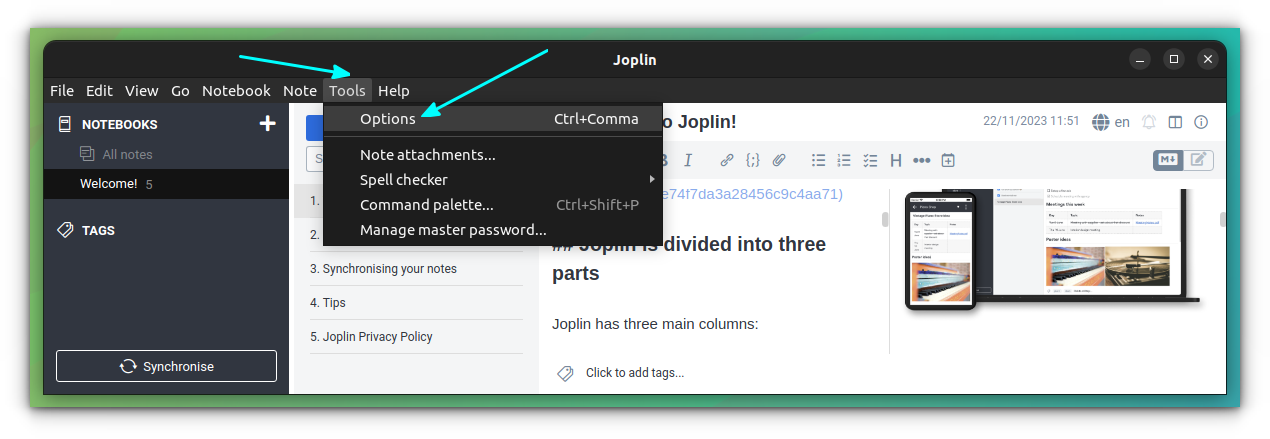Insert a checkbox list
The image size is (1270, 439).
[870, 160]
